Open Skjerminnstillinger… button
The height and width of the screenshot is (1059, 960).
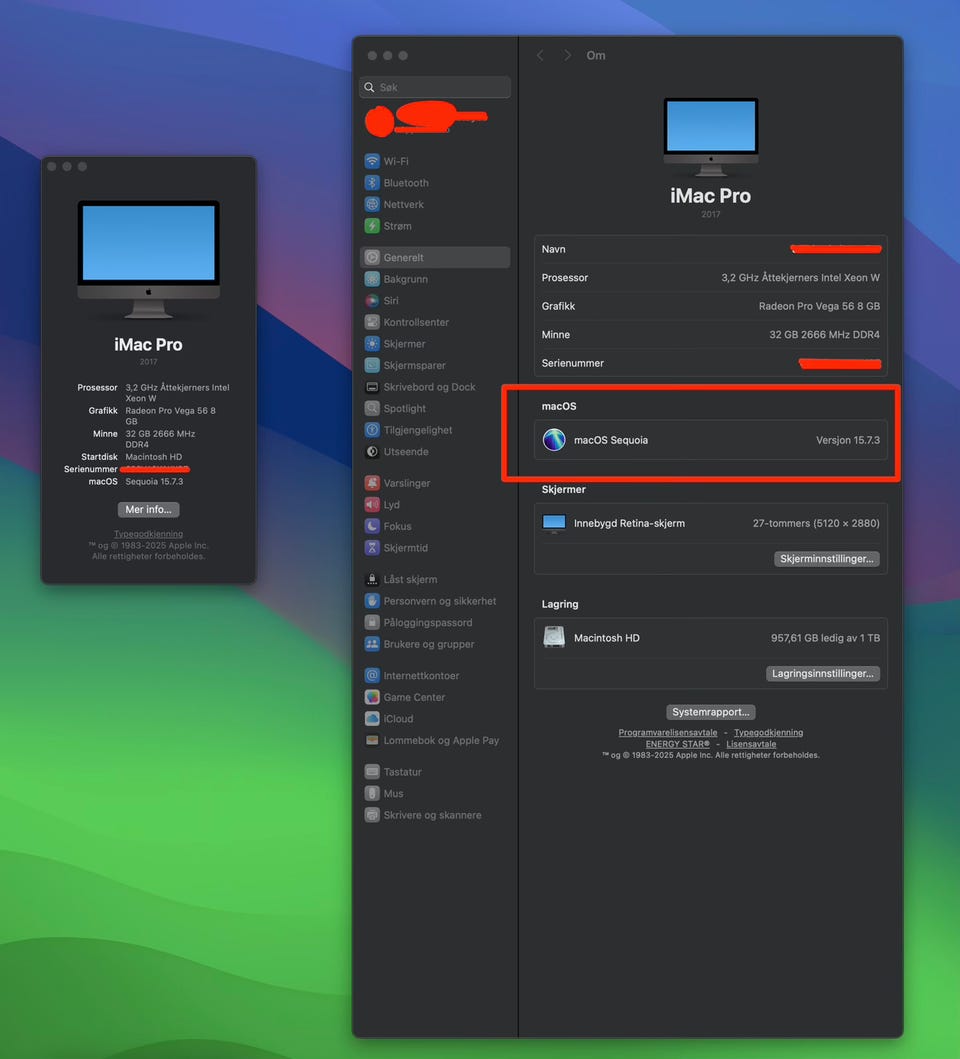click(826, 559)
